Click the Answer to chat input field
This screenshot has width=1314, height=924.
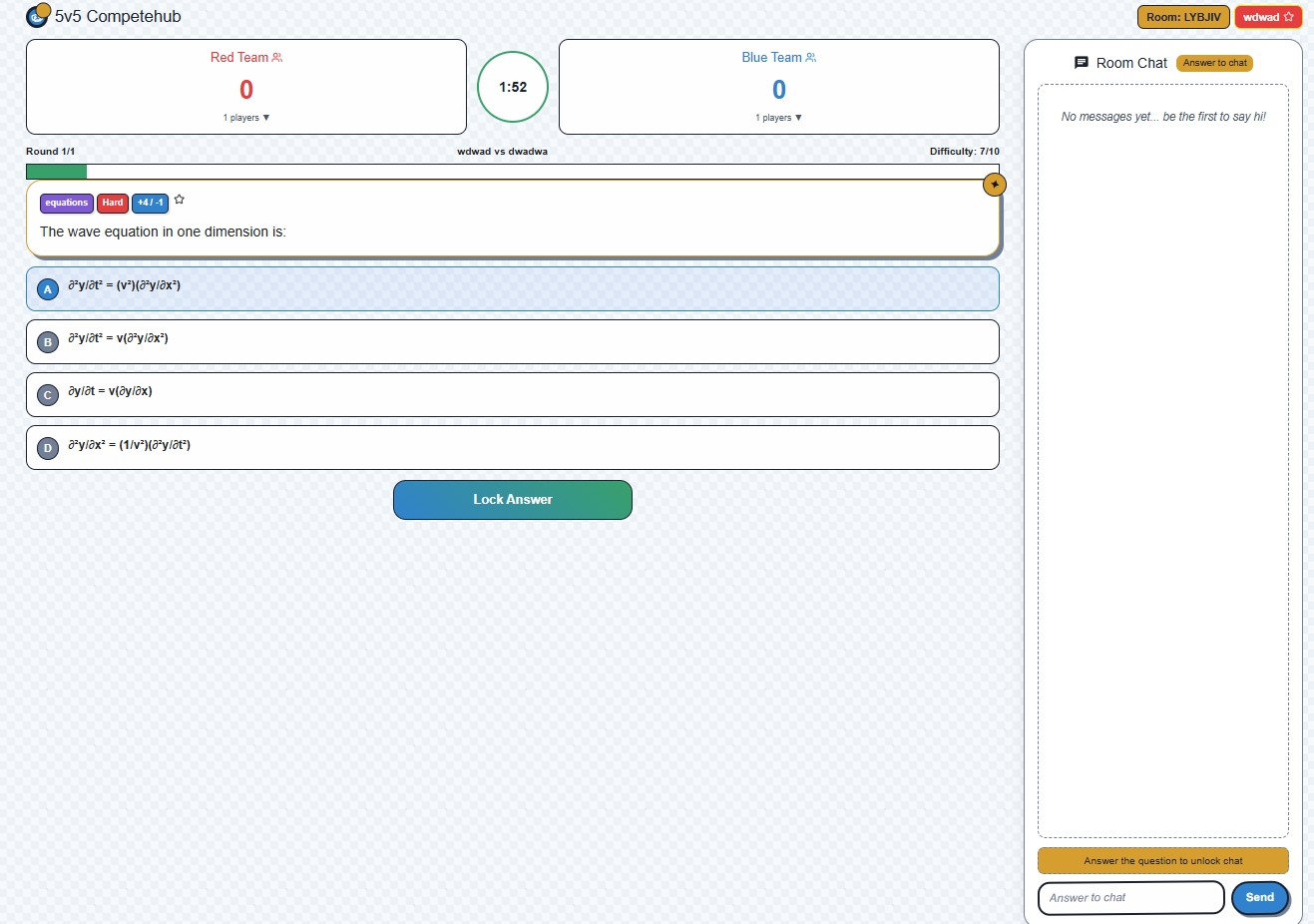tap(1130, 897)
